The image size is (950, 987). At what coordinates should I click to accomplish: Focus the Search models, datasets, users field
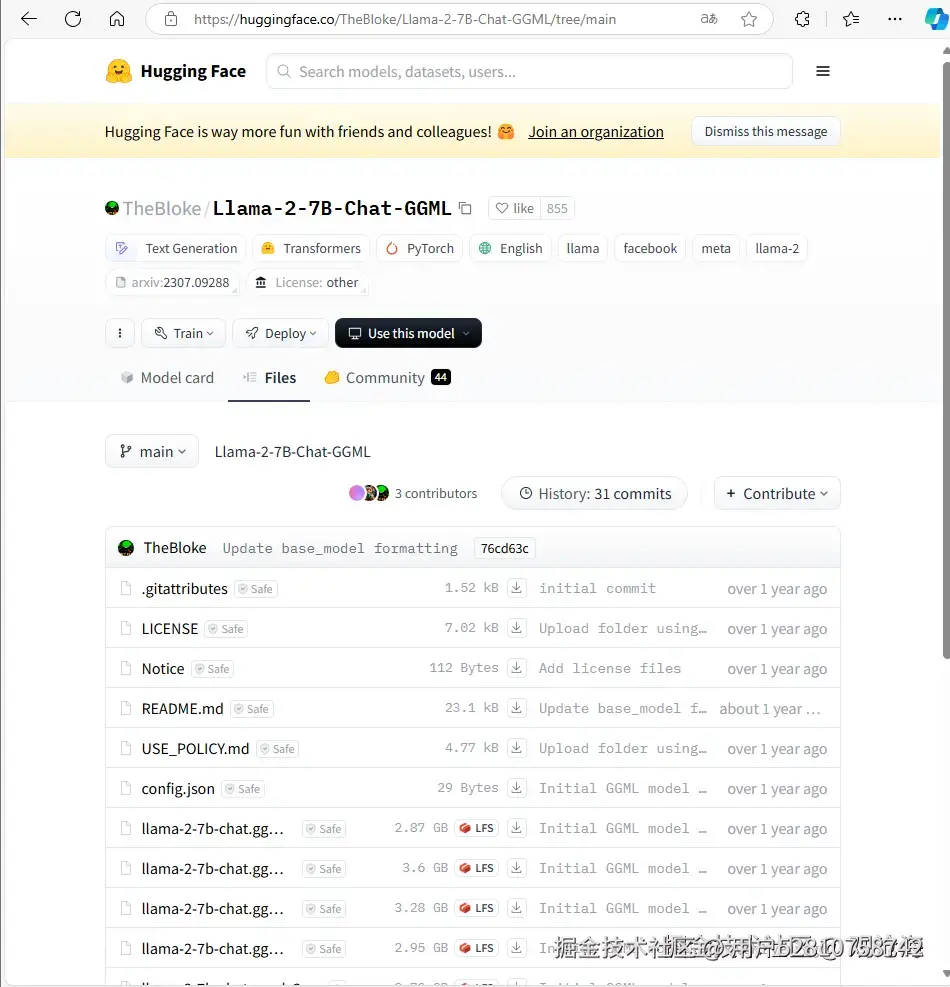(529, 71)
